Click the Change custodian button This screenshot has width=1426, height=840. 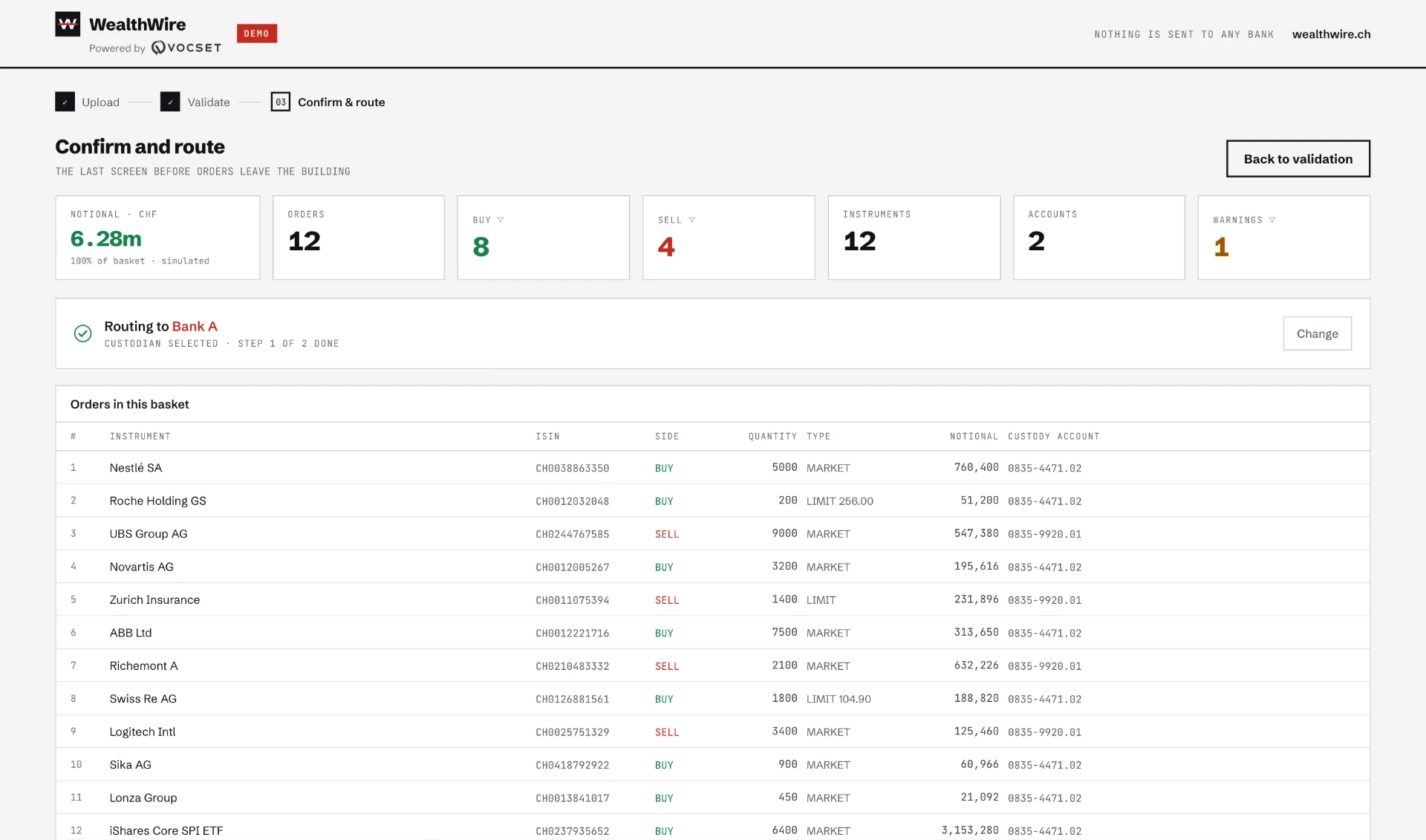(1317, 333)
